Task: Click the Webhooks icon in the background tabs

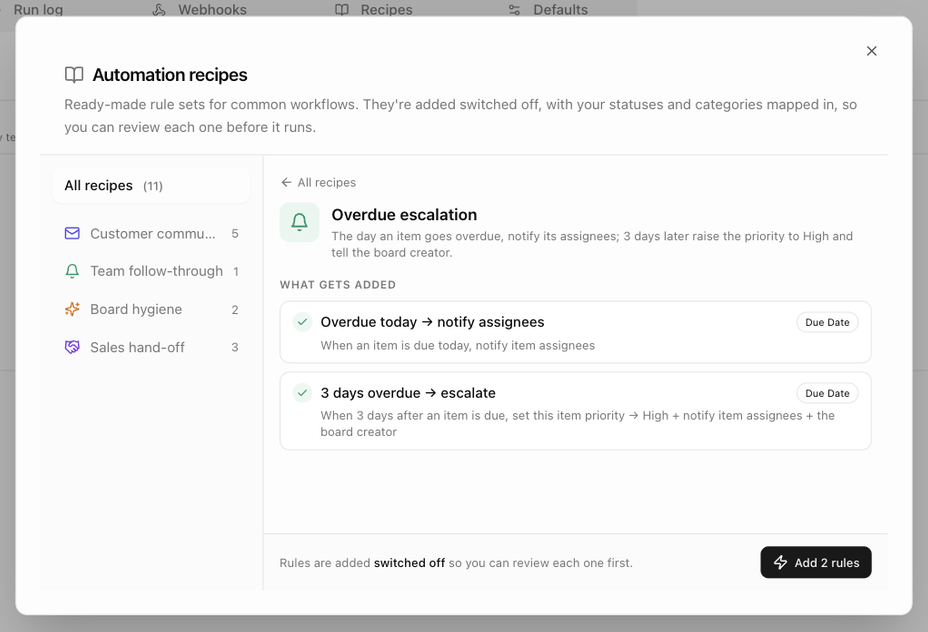Action: (159, 9)
